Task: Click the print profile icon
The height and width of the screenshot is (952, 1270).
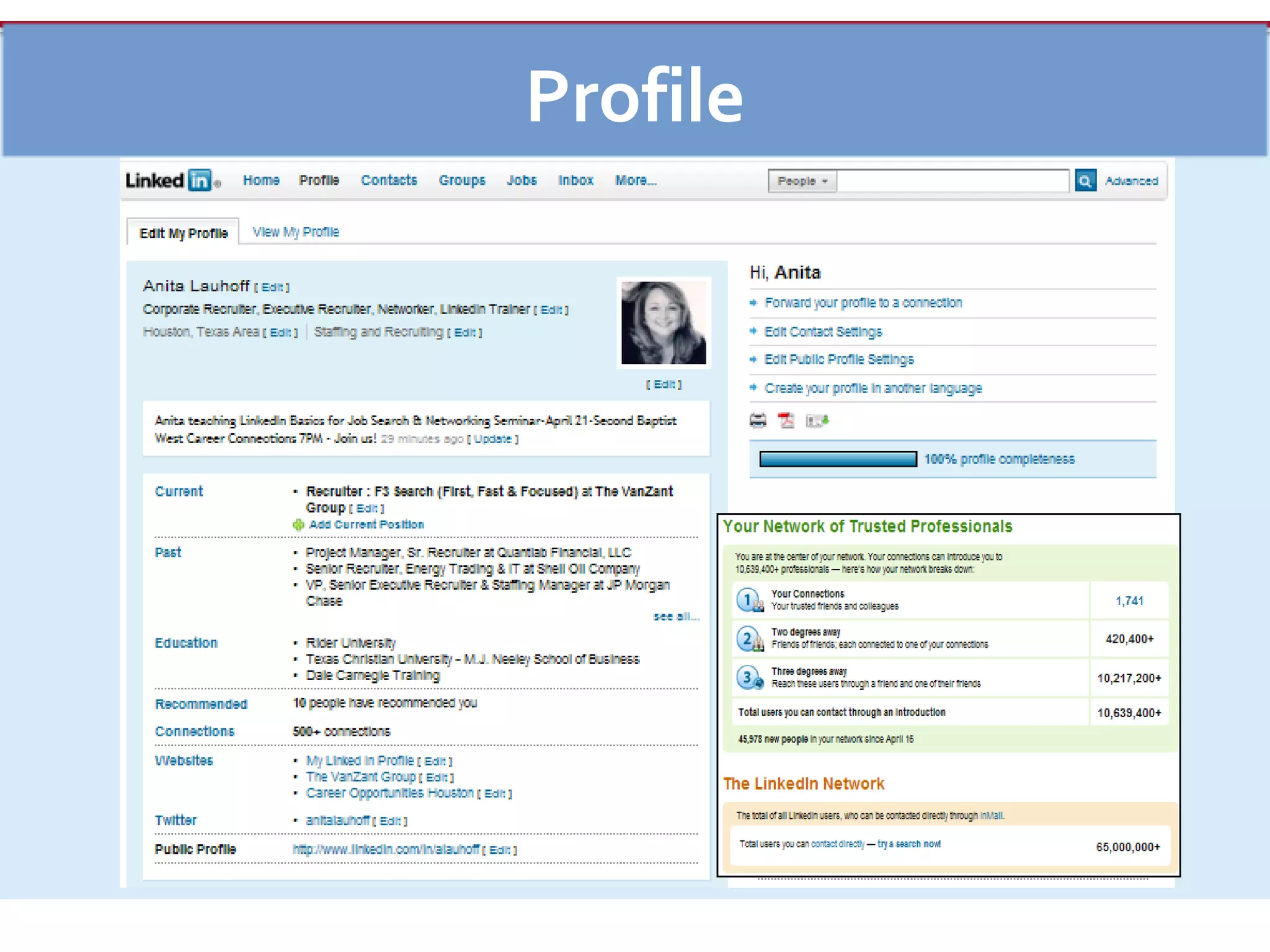Action: tap(758, 421)
